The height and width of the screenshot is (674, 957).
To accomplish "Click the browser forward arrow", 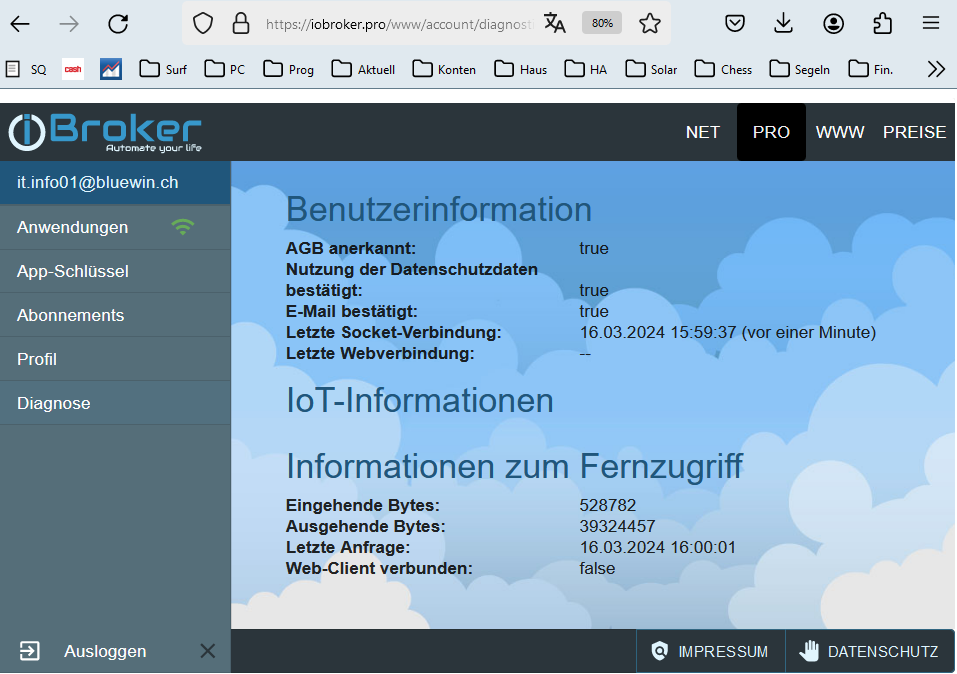I will pos(69,24).
